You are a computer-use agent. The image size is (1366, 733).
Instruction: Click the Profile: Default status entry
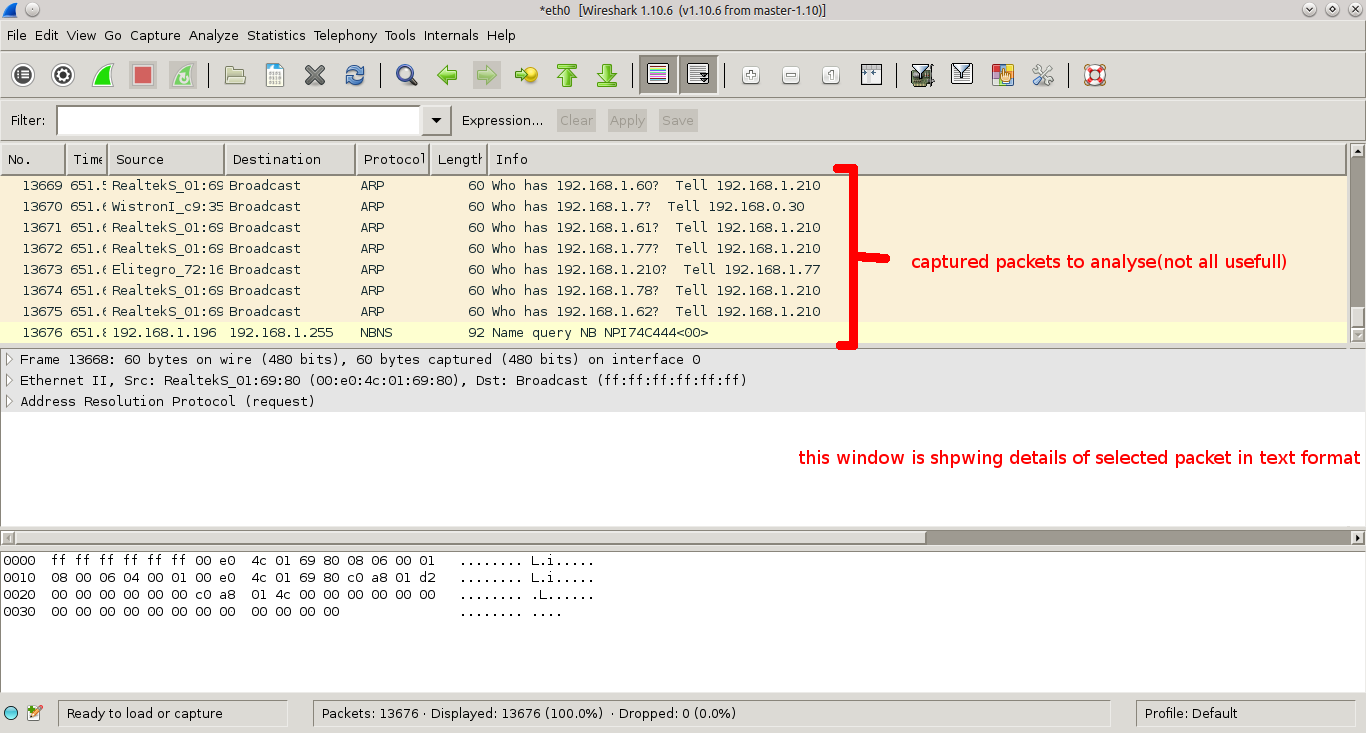pyautogui.click(x=1248, y=713)
